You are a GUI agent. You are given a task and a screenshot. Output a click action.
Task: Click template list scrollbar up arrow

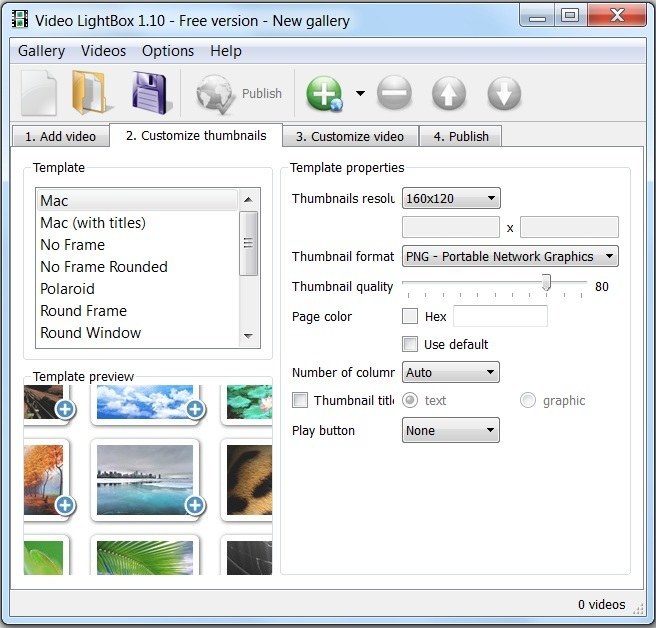tap(248, 200)
